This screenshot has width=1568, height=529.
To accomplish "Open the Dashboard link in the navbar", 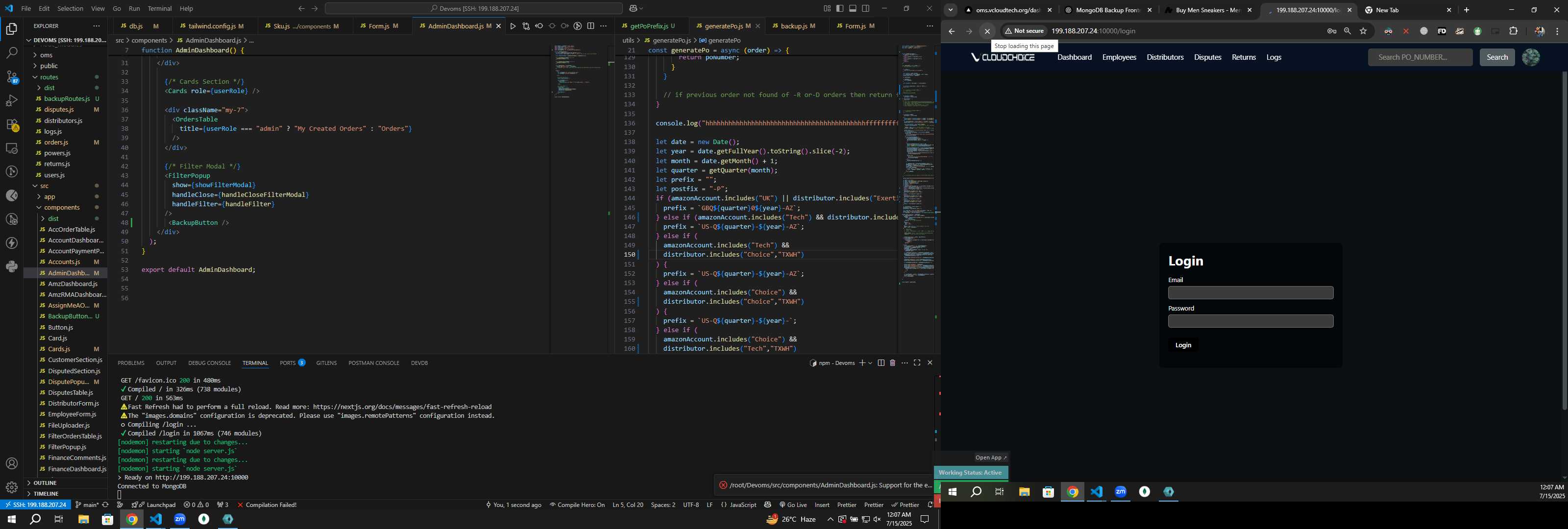I will (x=1075, y=57).
